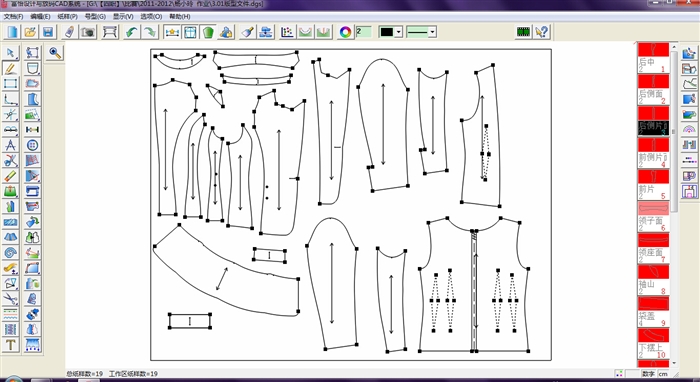This screenshot has height=382, width=700.
Task: Click the redo arrow icon
Action: [x=150, y=32]
